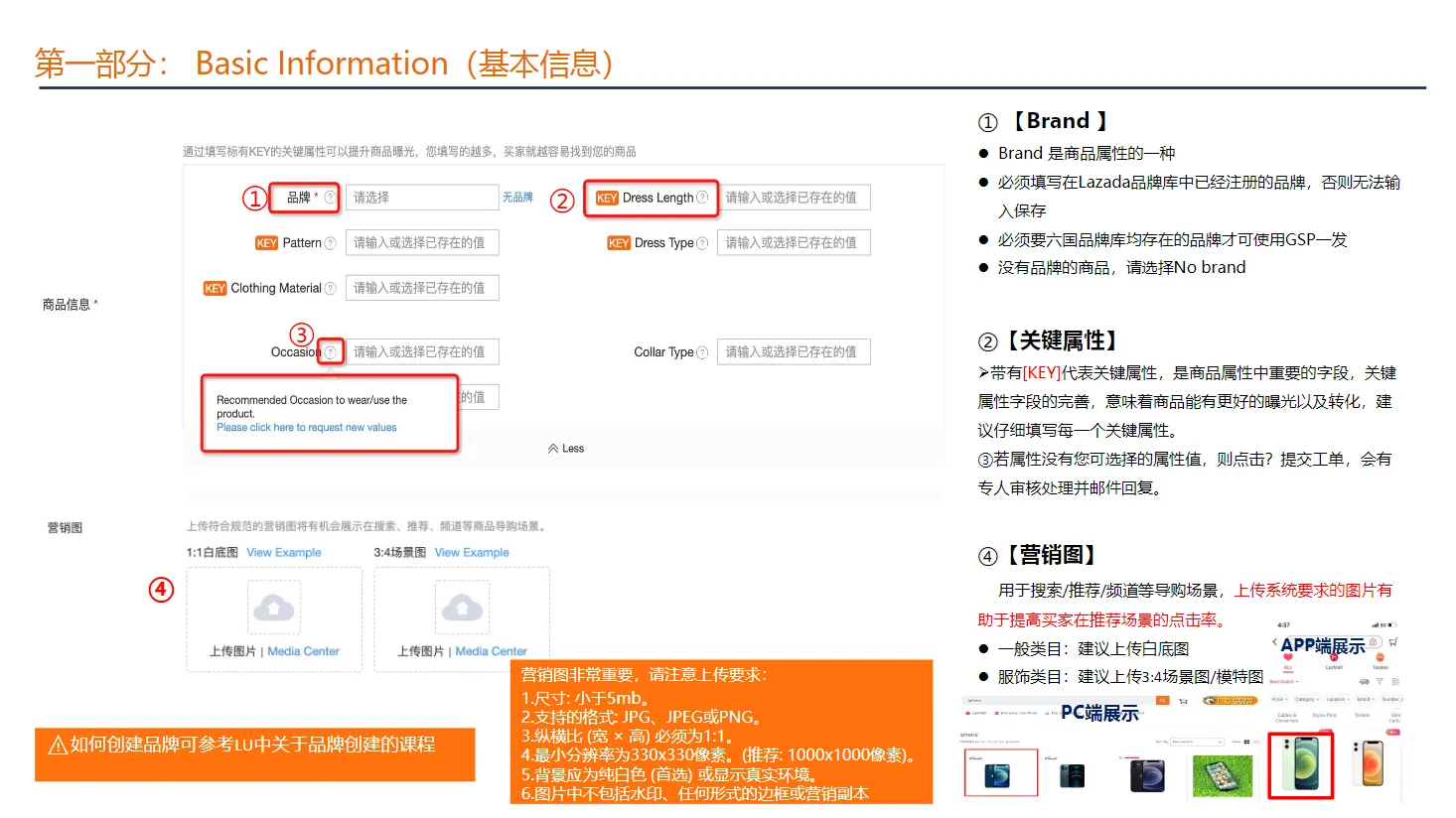Viewport: 1456px width, 818px height.
Task: Open the Best Match sort dropdown in PC端展示
Action: click(1198, 742)
